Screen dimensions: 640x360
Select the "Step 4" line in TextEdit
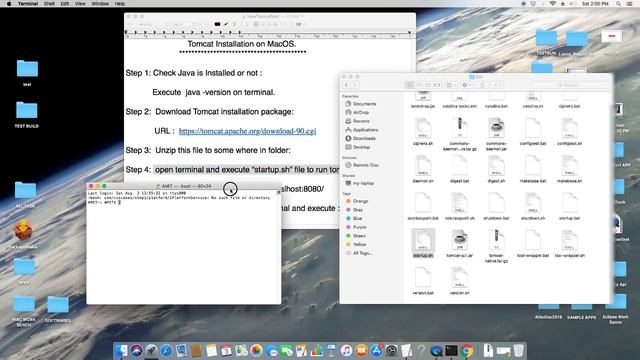(232, 169)
